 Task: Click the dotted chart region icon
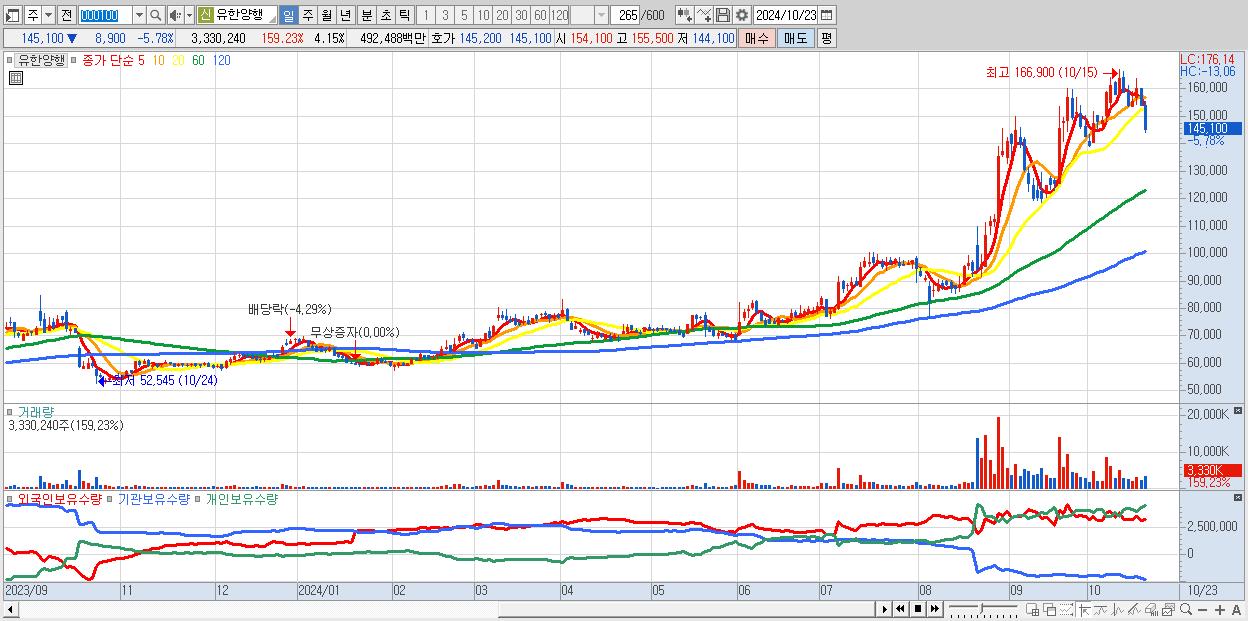pyautogui.click(x=1066, y=609)
